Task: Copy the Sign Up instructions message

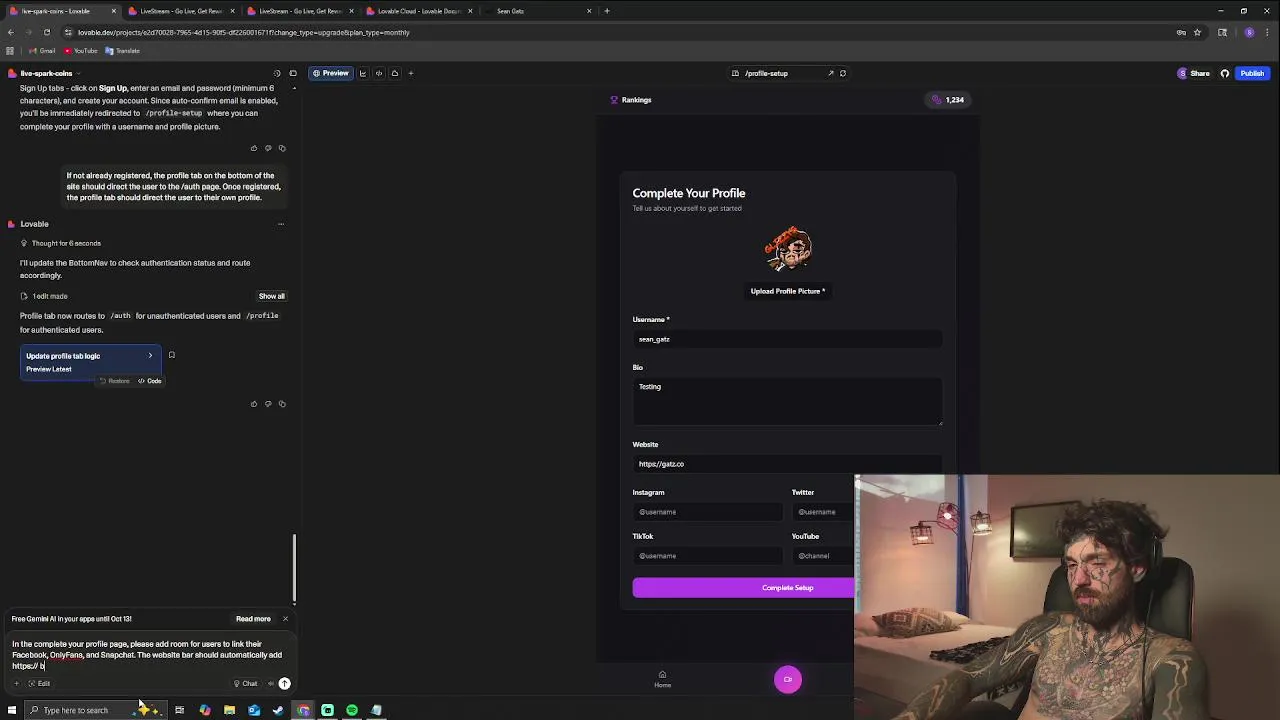Action: (x=282, y=148)
